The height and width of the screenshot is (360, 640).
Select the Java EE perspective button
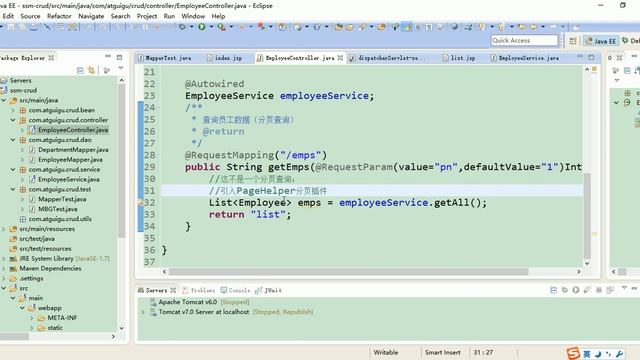coord(600,41)
